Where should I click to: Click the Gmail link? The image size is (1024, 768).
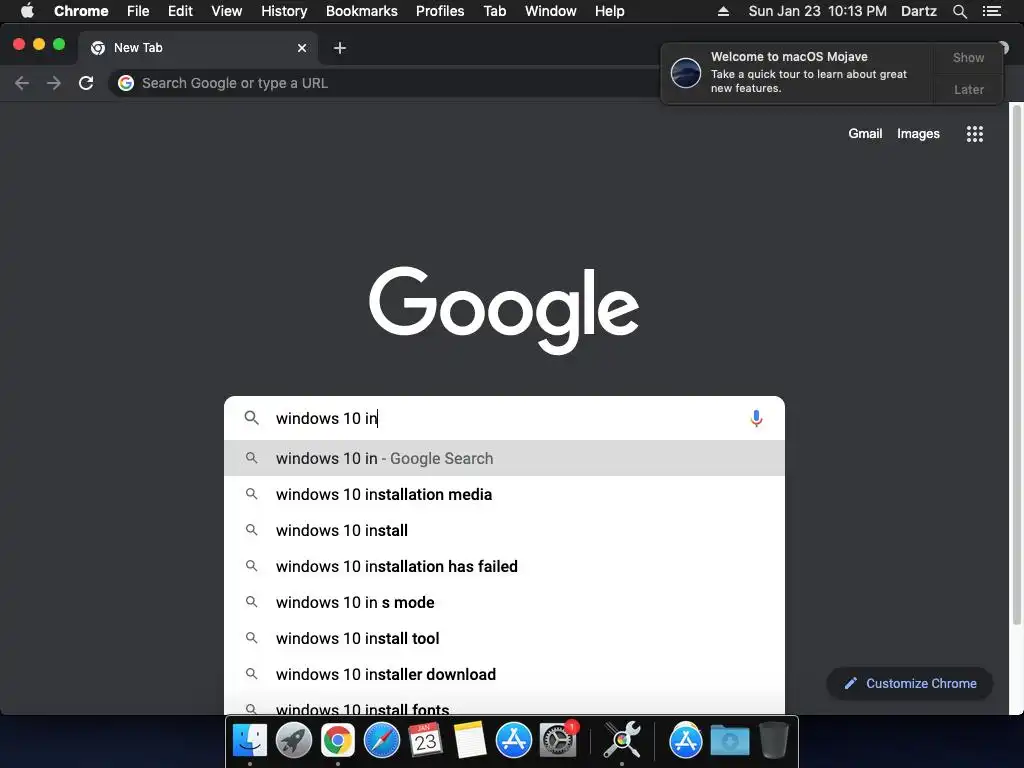point(865,134)
